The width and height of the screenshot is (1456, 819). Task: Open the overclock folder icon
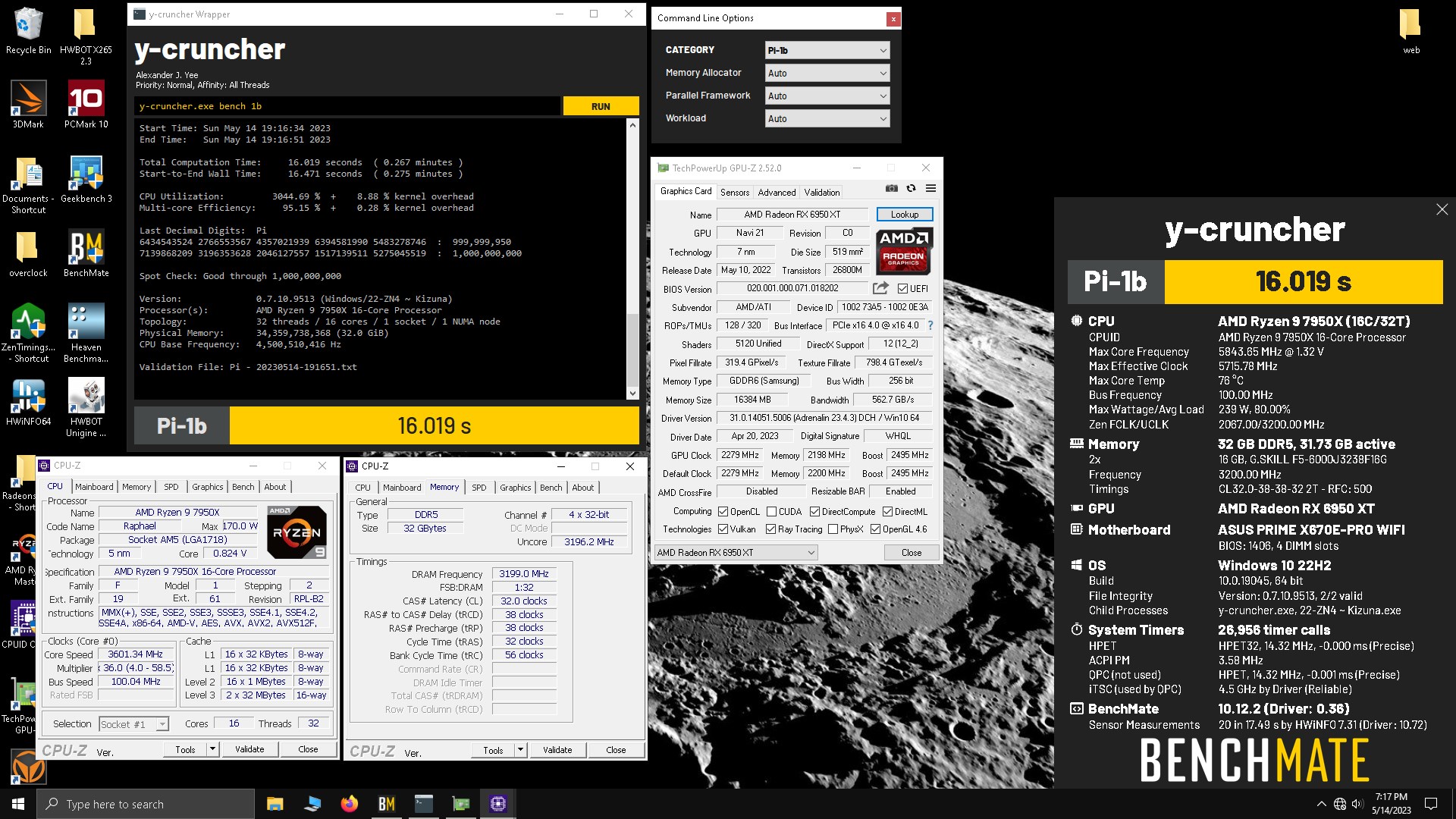coord(28,254)
